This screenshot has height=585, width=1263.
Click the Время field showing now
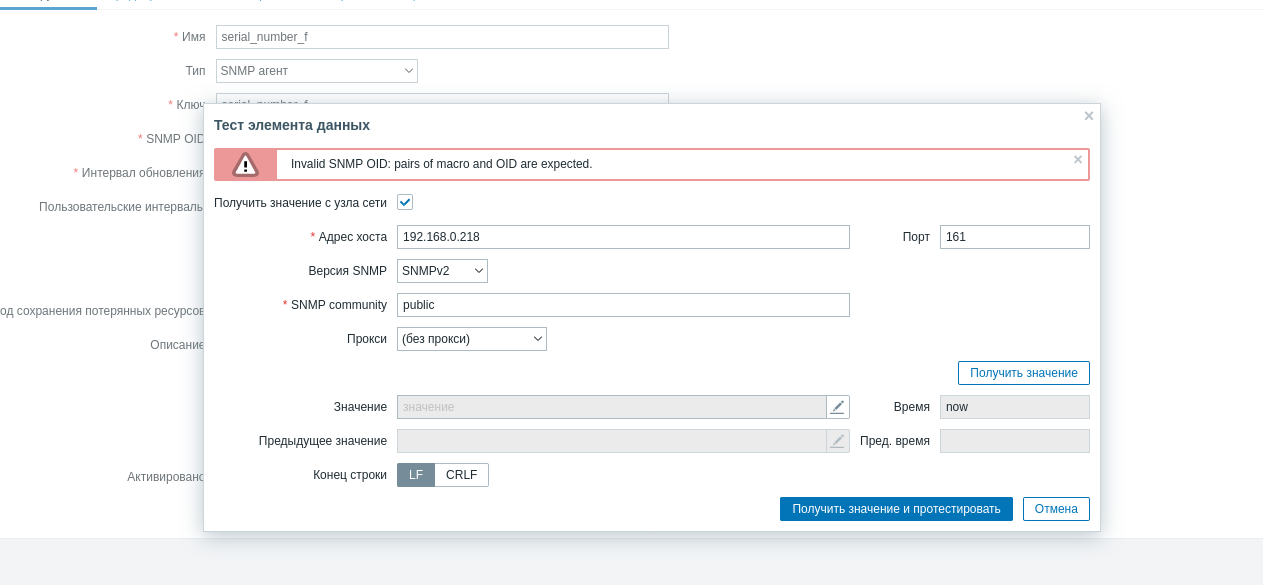1014,407
